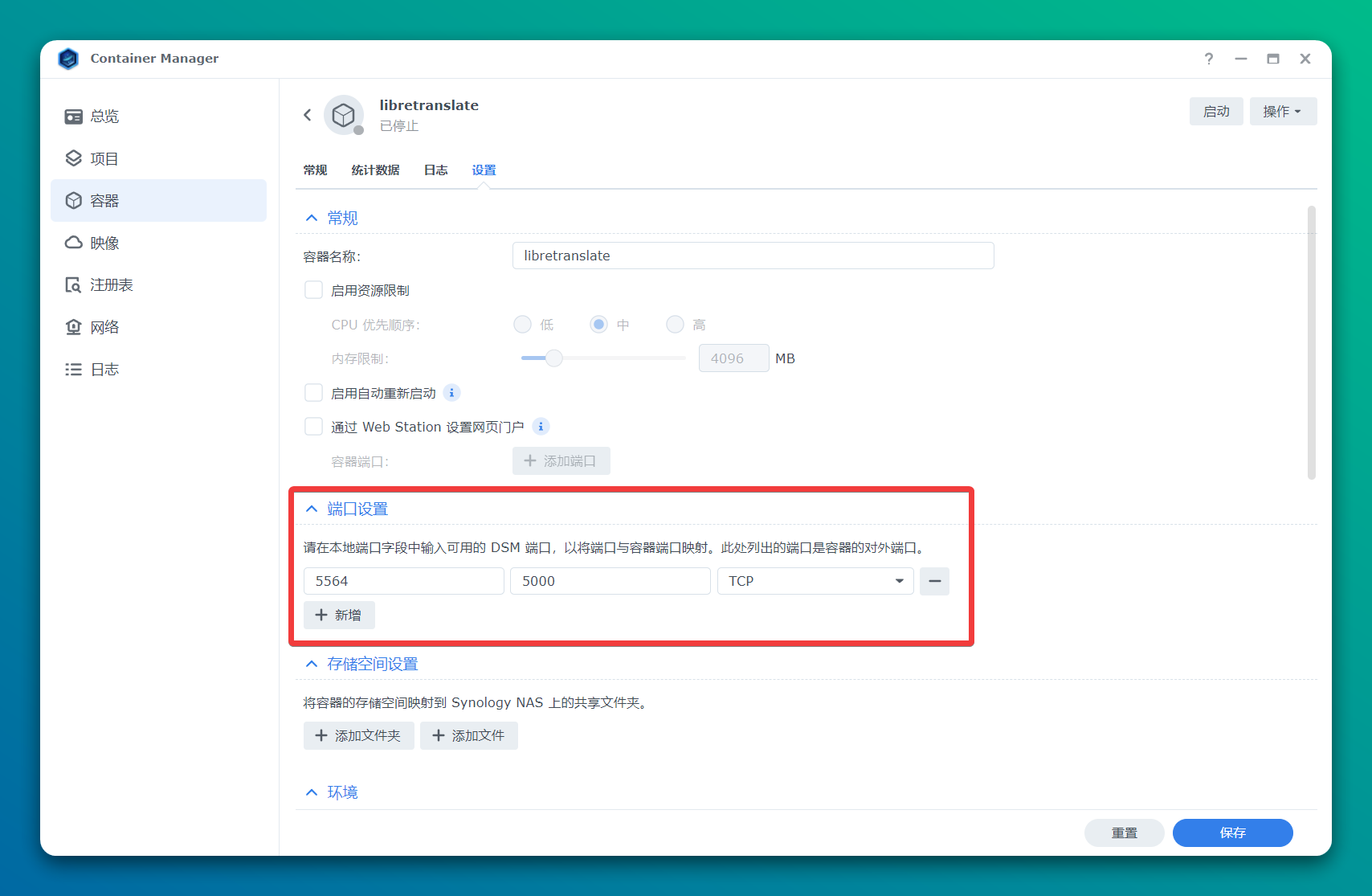Select CPU priority 高 radio button
The height and width of the screenshot is (896, 1372).
pyautogui.click(x=675, y=325)
